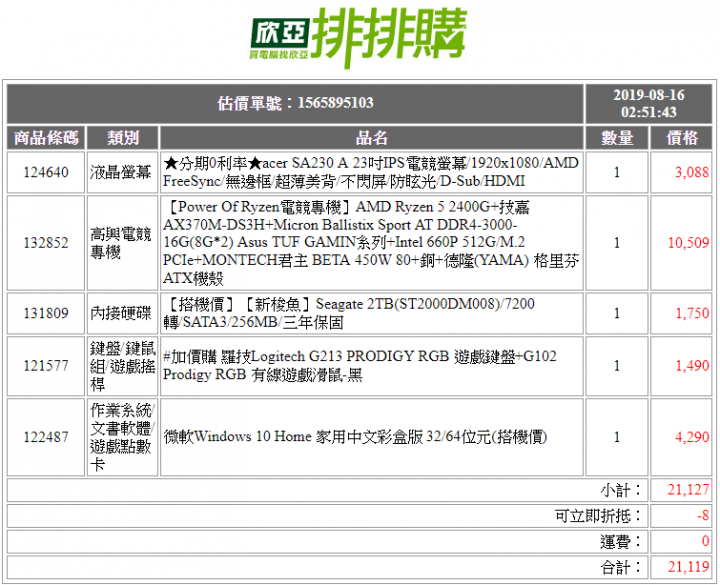The image size is (720, 585).
Task: Click the discount value -8
Action: (703, 516)
